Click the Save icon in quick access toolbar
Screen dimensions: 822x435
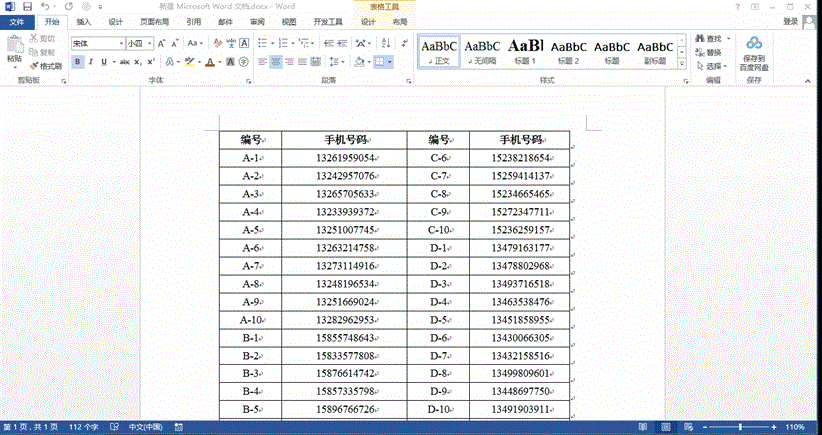coord(27,6)
